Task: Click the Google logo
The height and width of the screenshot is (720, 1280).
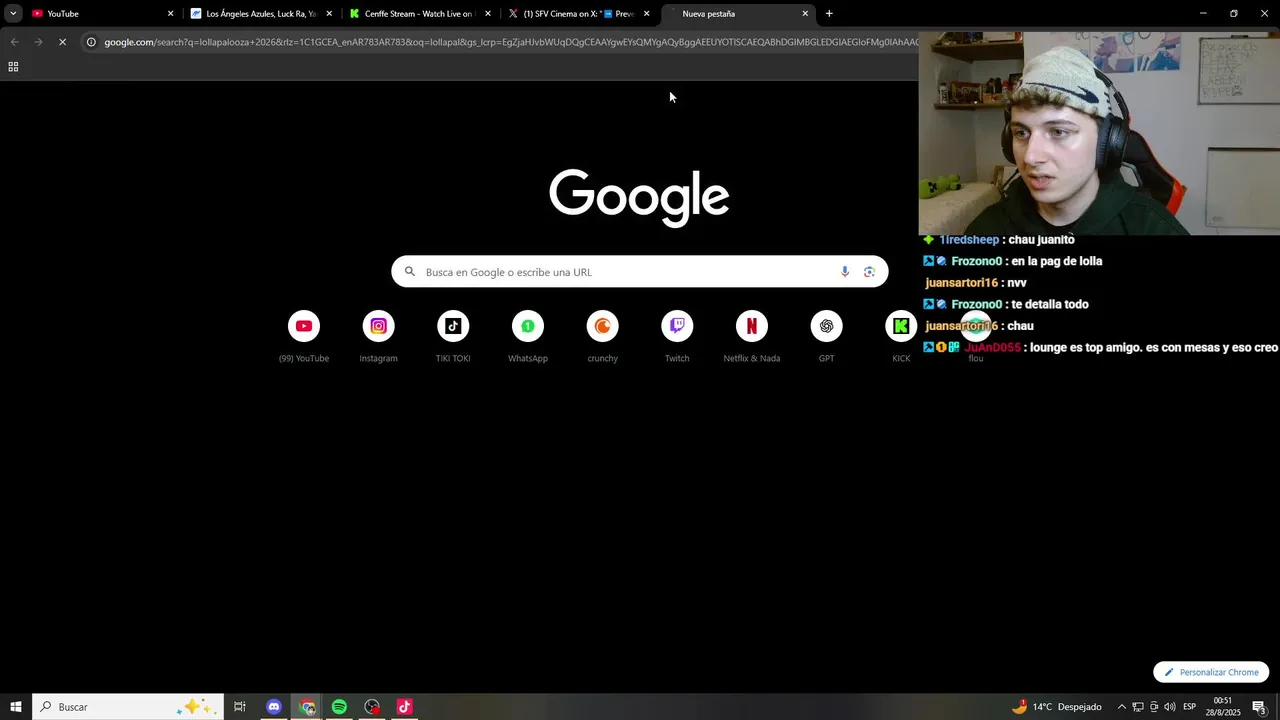Action: 639,197
